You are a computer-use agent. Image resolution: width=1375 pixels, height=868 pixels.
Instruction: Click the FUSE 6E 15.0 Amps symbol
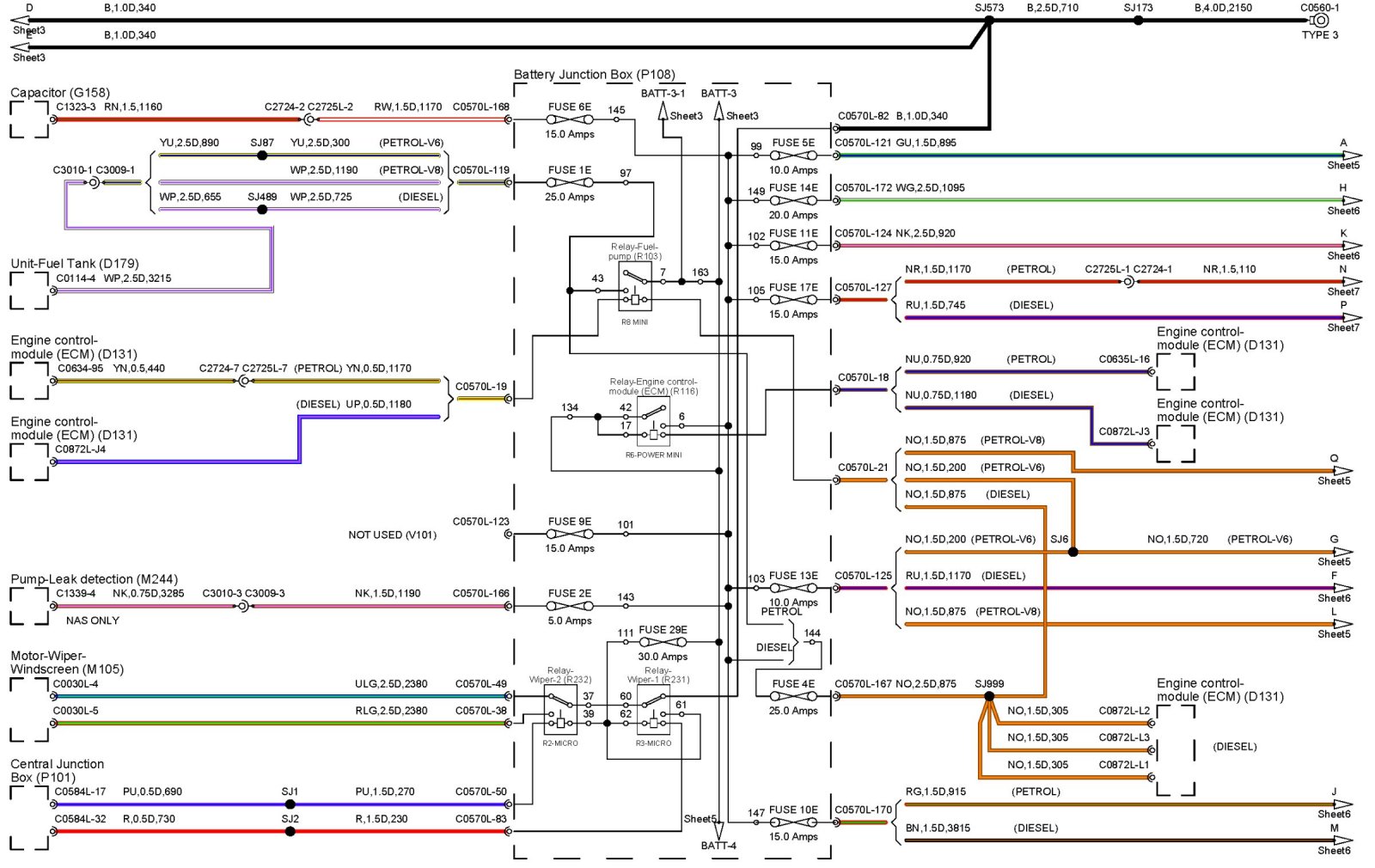[x=569, y=120]
